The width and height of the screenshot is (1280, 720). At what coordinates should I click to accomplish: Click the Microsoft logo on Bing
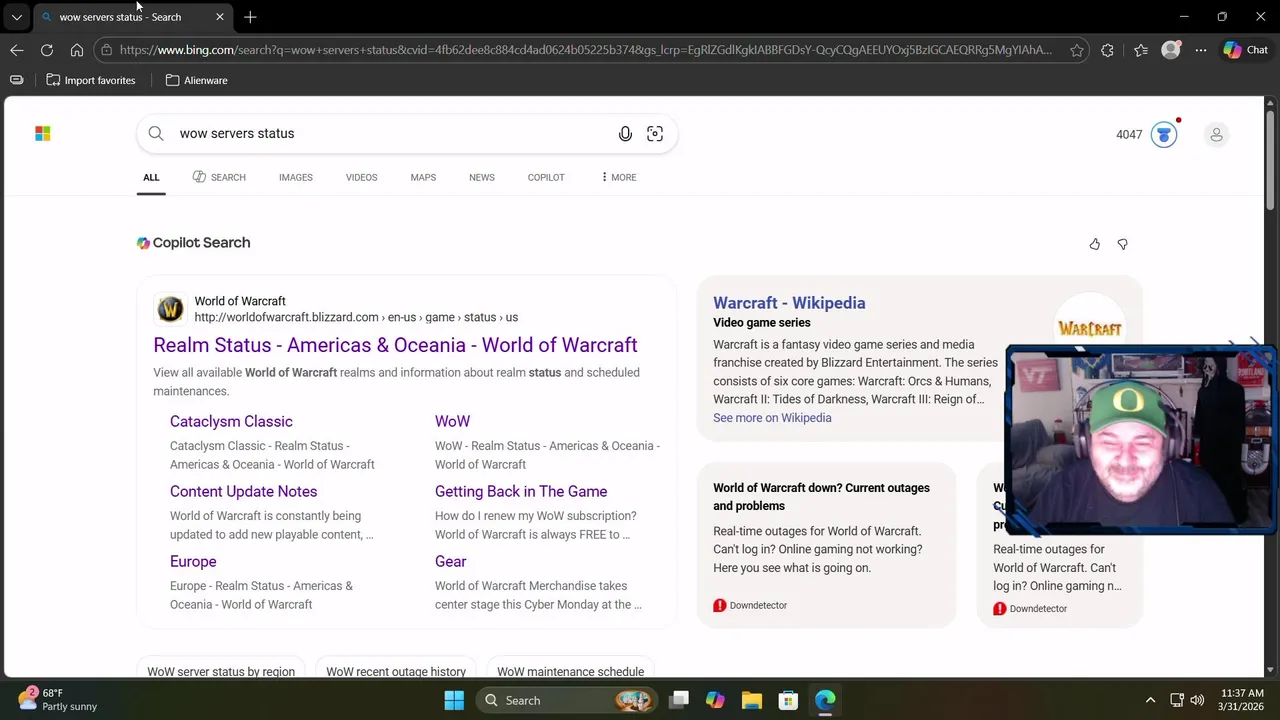pyautogui.click(x=43, y=134)
